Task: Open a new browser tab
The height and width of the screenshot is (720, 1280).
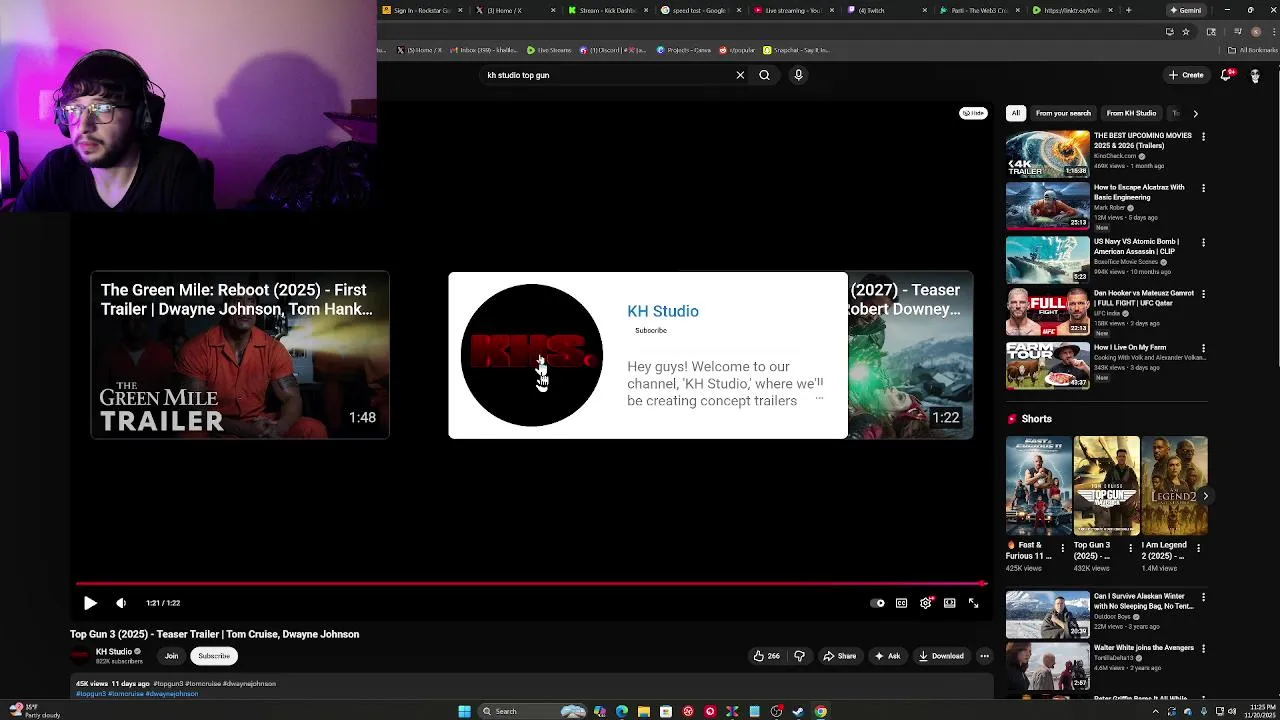Action: coord(1129,10)
